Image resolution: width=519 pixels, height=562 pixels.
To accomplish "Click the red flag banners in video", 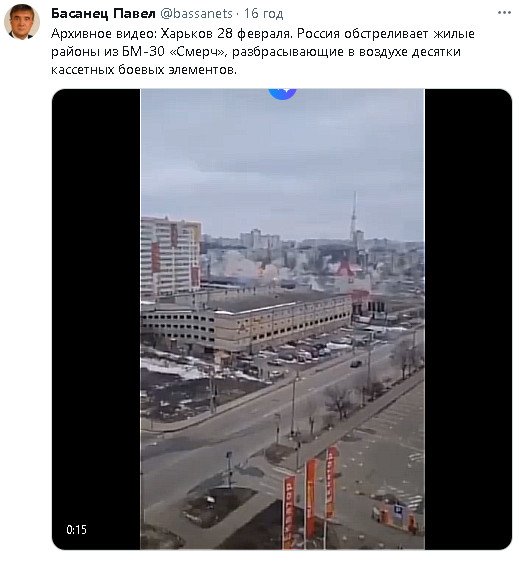I will click(x=311, y=496).
